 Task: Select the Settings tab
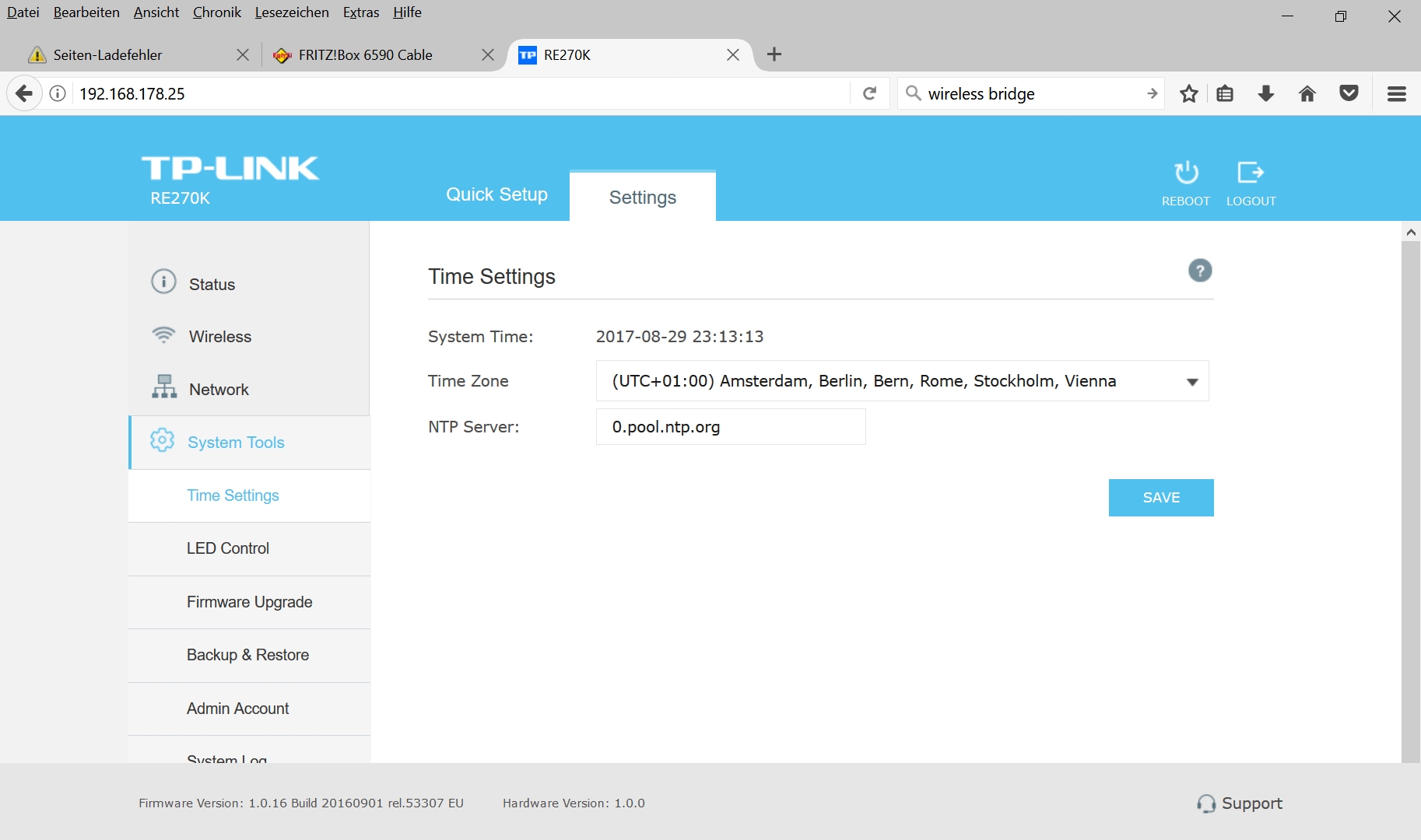click(x=643, y=198)
